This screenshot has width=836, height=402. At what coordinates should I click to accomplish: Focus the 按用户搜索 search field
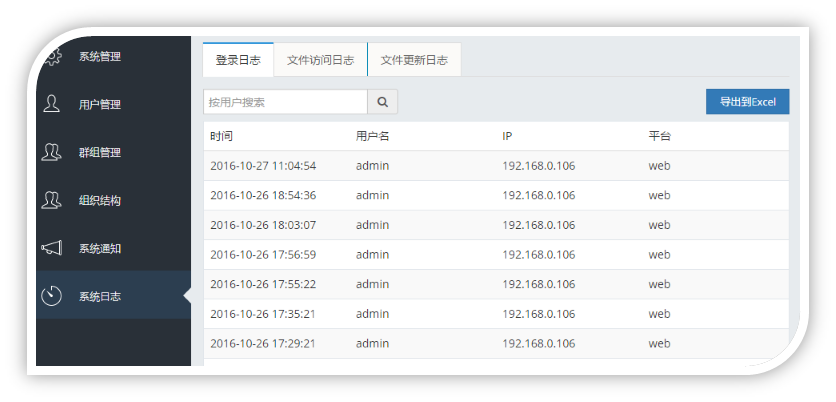[x=285, y=102]
